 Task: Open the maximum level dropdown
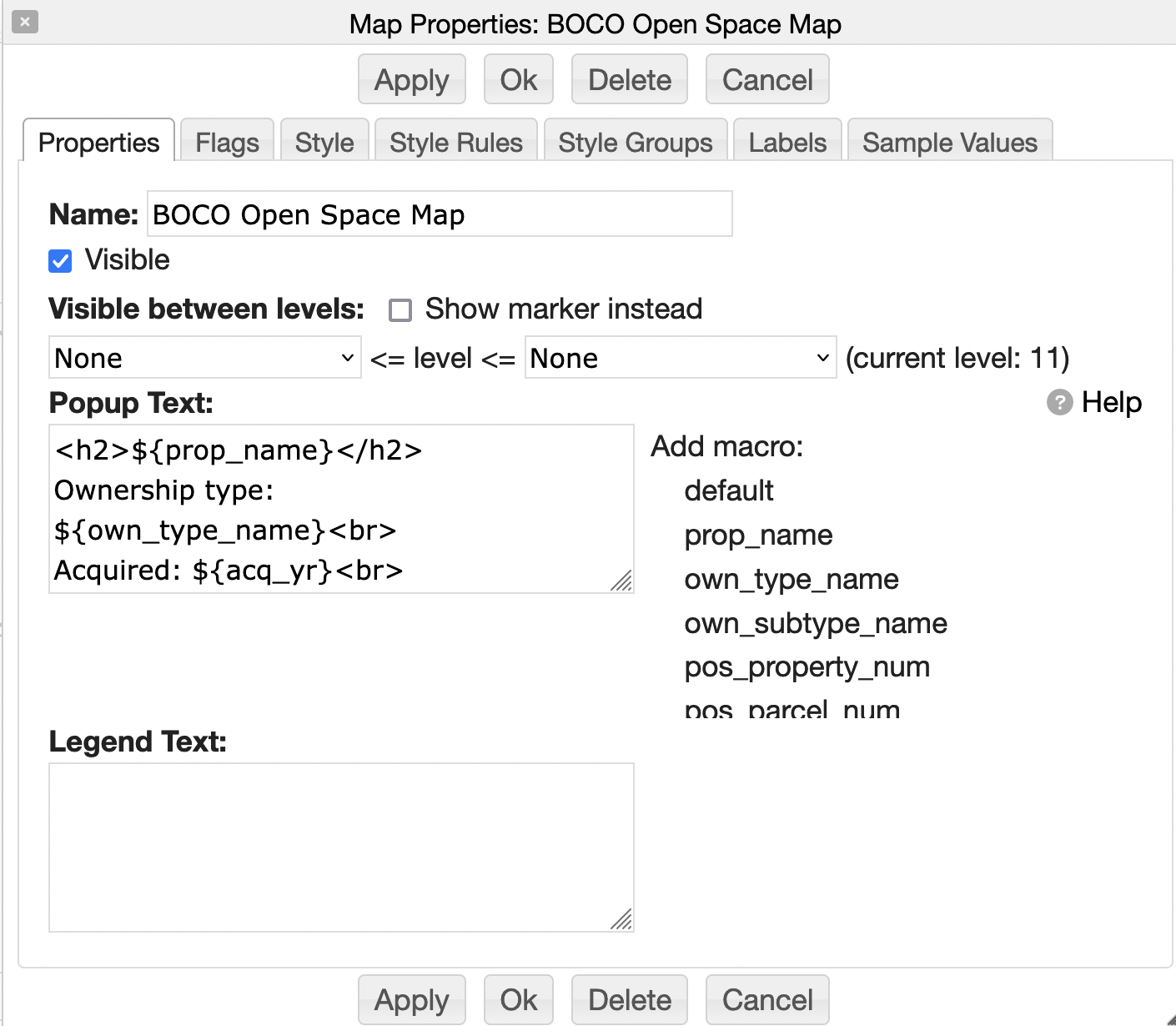tap(680, 358)
